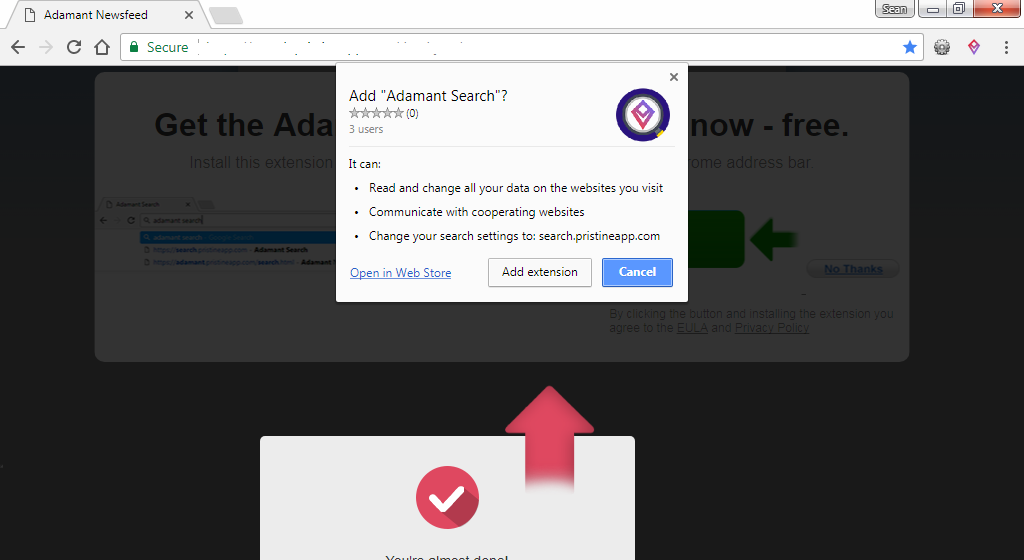Close the Adamant Newsfeed tab
Screen dimensions: 1024x560
point(189,14)
